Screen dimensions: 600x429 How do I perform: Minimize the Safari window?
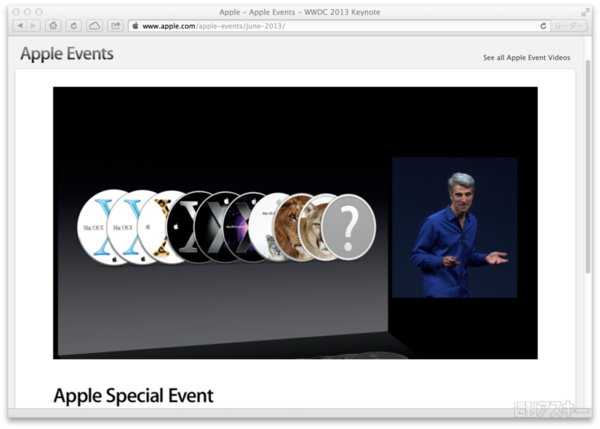pyautogui.click(x=28, y=12)
